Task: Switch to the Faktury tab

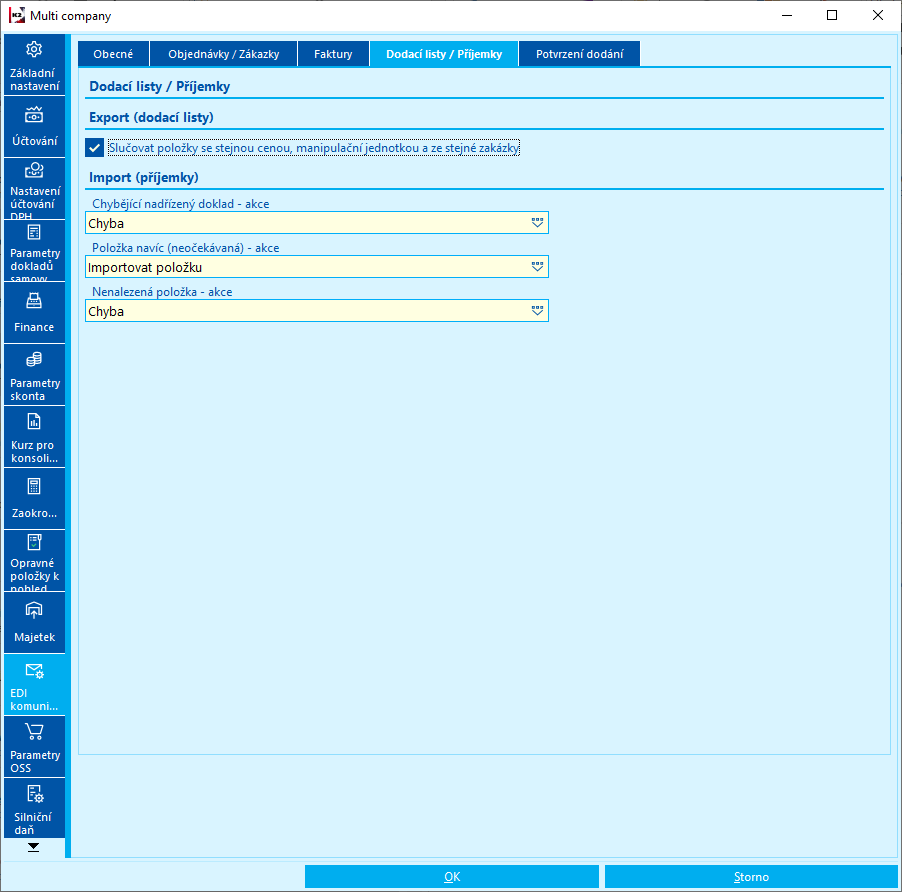Action: pyautogui.click(x=333, y=54)
